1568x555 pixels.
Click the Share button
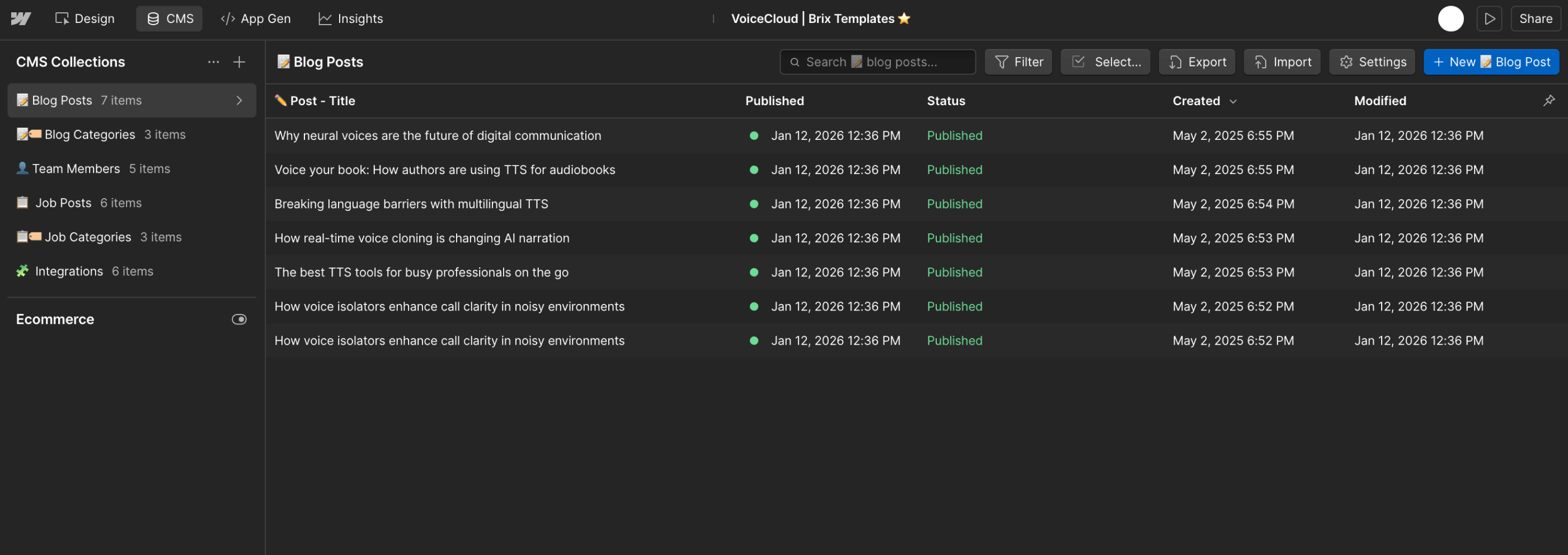[x=1535, y=18]
